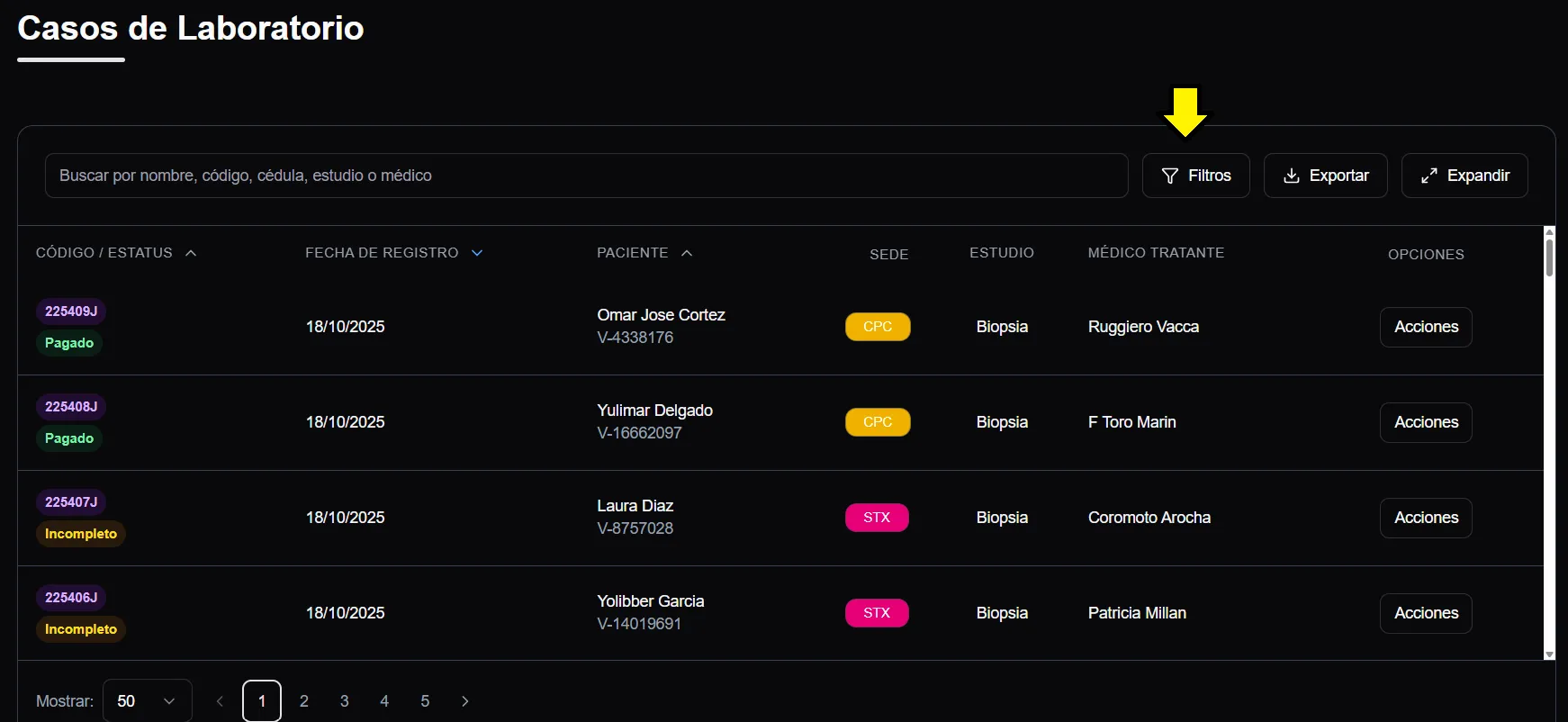The height and width of the screenshot is (722, 1568).
Task: Sort by Código / Estatus column arrow
Action: coord(191,253)
